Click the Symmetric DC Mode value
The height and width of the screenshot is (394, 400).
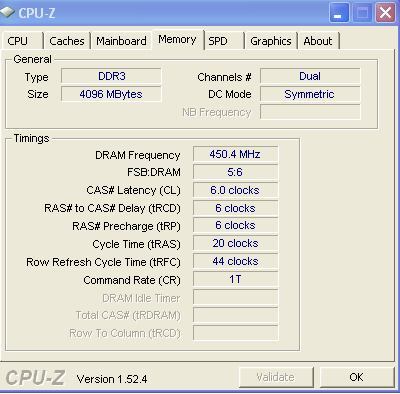coord(310,94)
